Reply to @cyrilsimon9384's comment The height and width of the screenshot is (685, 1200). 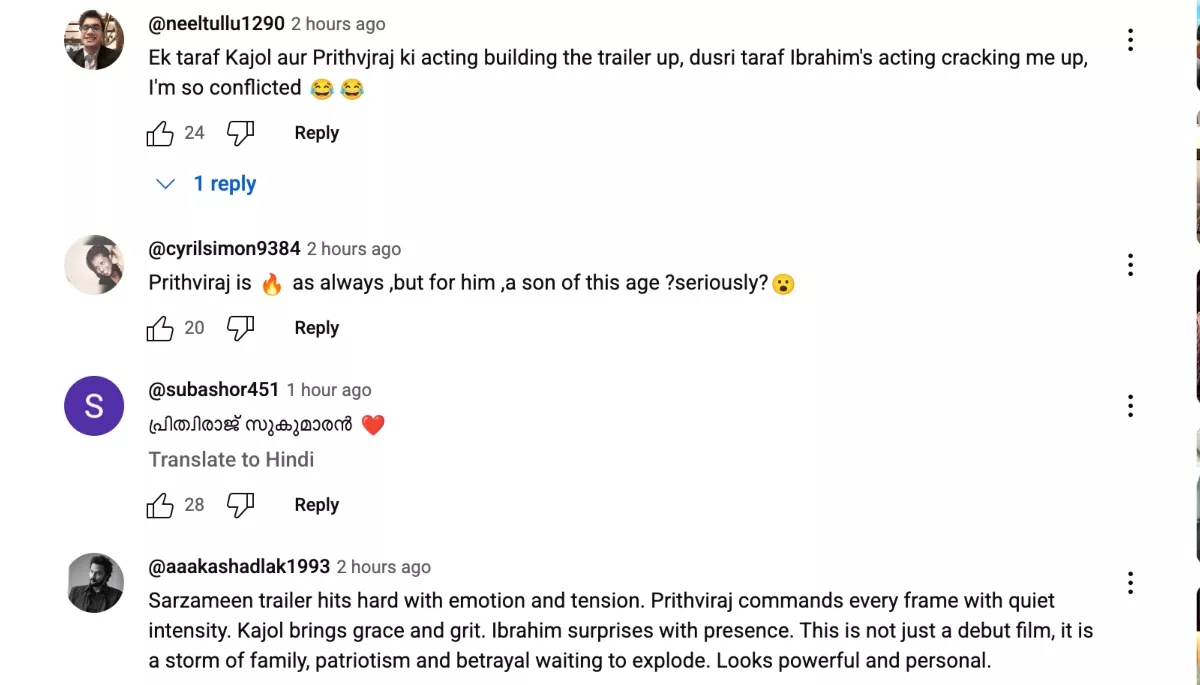click(316, 328)
